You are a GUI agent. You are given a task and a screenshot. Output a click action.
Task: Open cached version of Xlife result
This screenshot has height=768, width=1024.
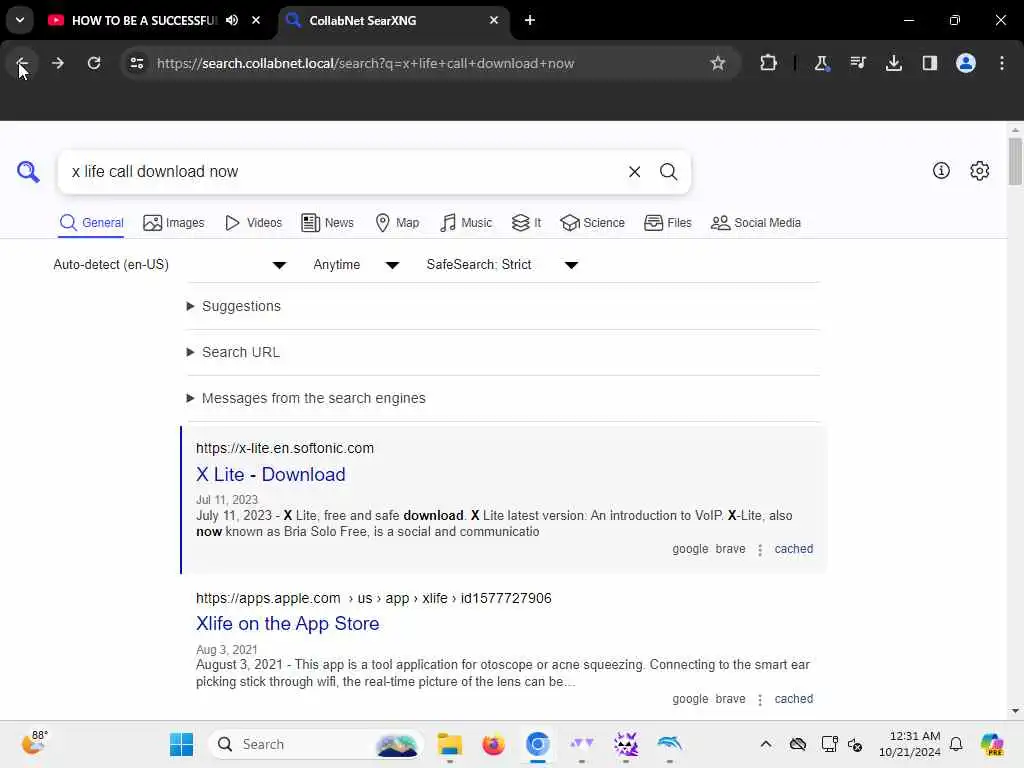click(x=793, y=699)
